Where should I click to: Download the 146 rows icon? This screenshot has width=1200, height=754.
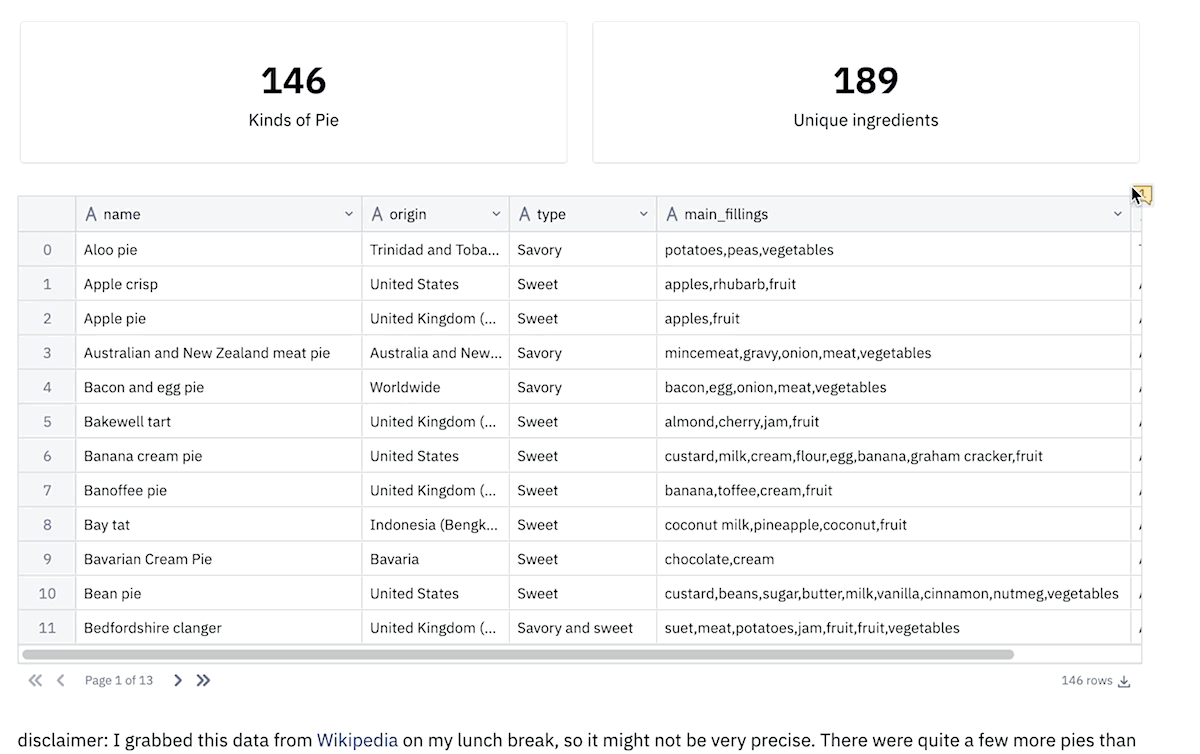(1124, 681)
